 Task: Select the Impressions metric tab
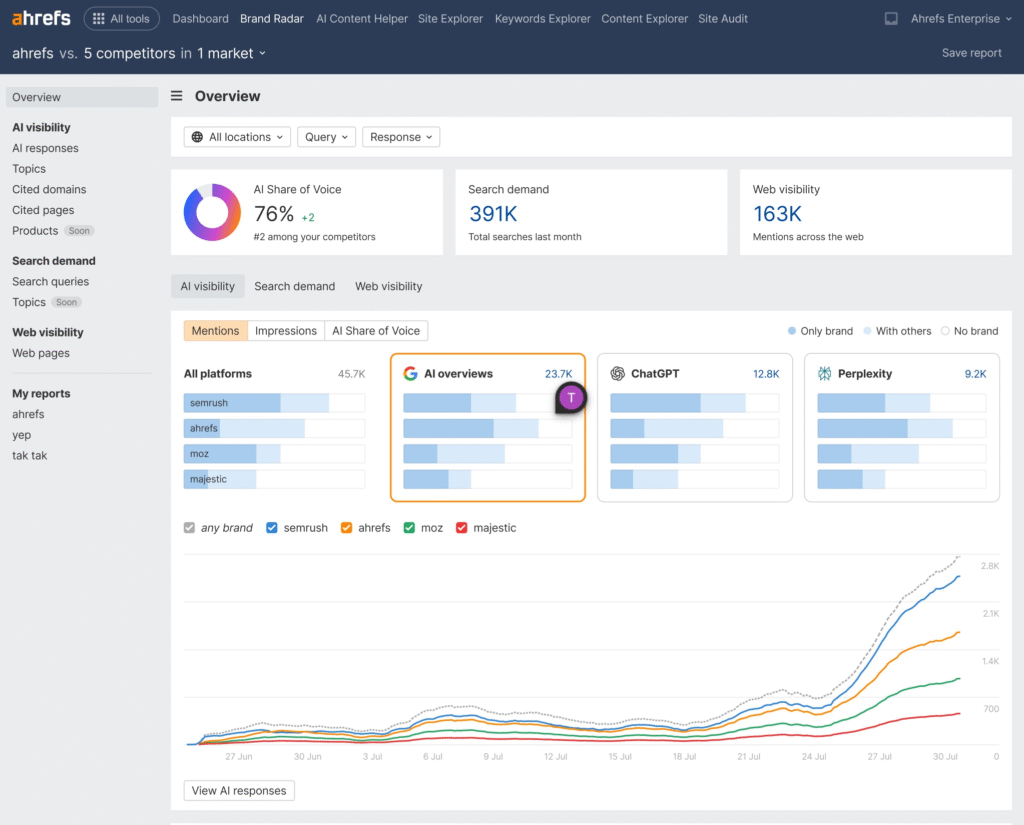286,331
